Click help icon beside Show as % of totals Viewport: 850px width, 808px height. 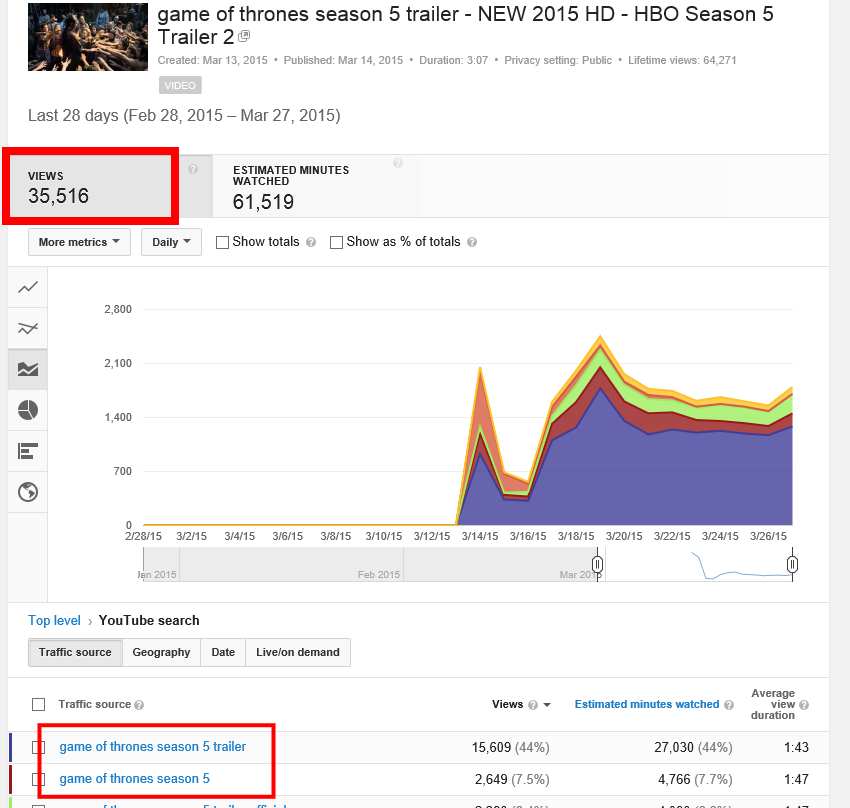point(472,242)
